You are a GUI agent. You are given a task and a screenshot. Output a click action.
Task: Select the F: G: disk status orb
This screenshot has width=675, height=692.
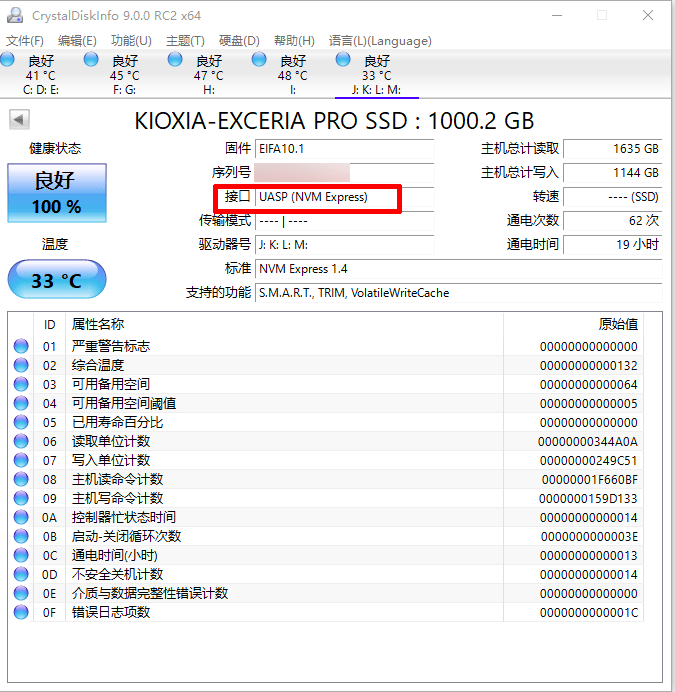click(92, 60)
